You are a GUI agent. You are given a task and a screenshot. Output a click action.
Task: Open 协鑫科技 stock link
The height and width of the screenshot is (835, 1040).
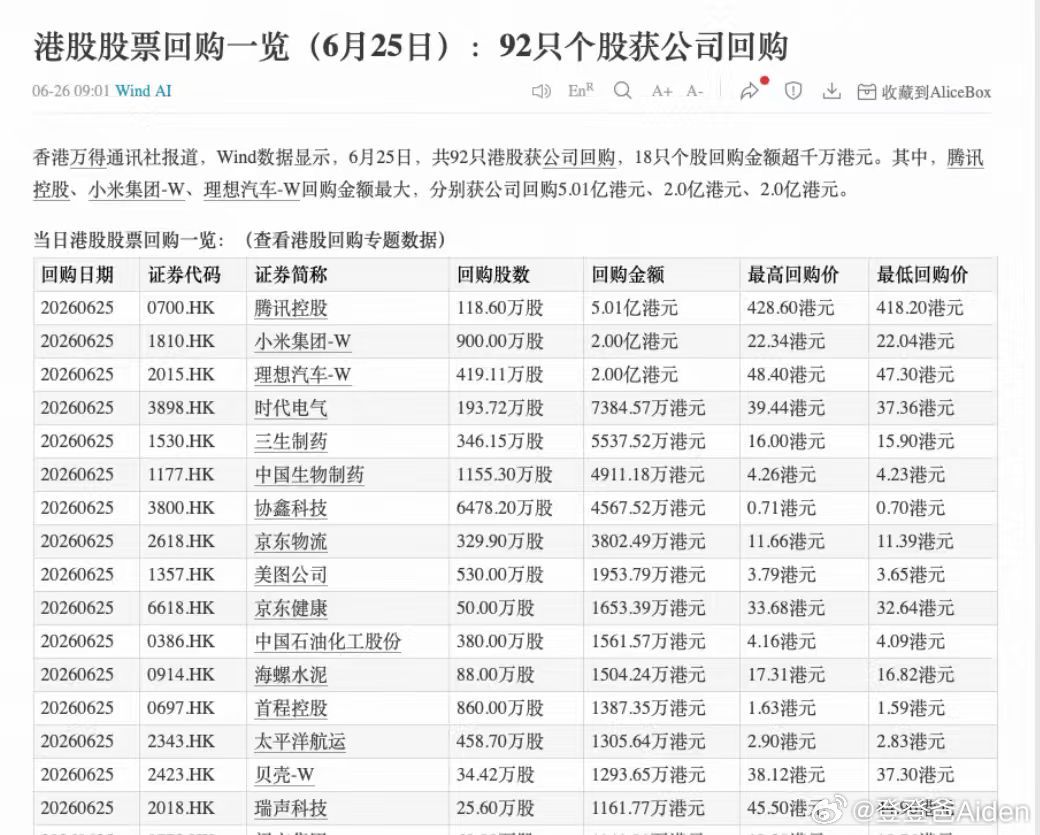point(291,508)
